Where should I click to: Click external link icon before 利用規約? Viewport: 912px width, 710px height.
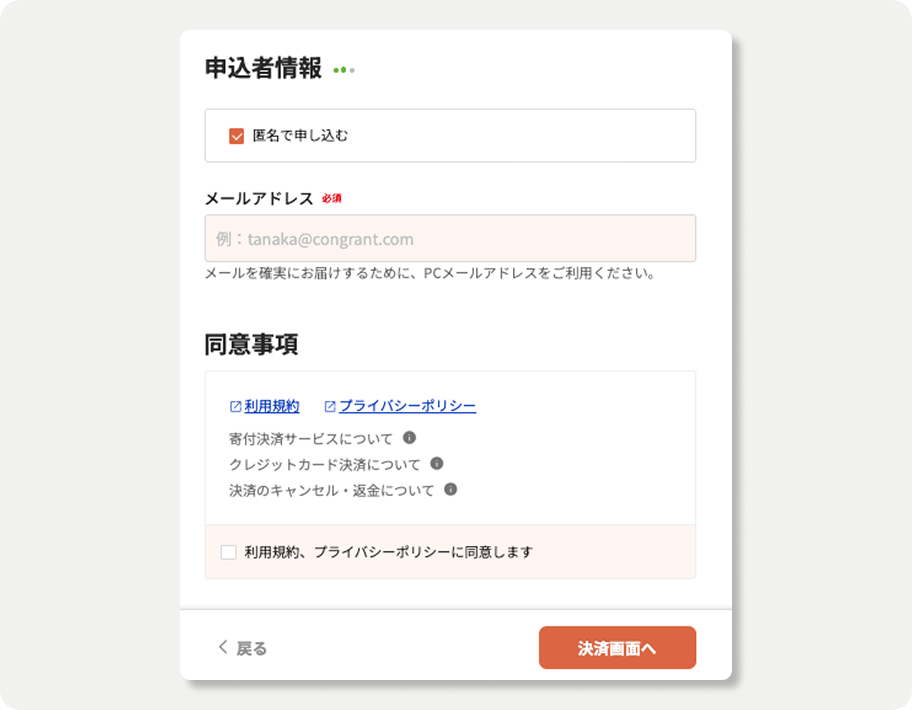(236, 406)
